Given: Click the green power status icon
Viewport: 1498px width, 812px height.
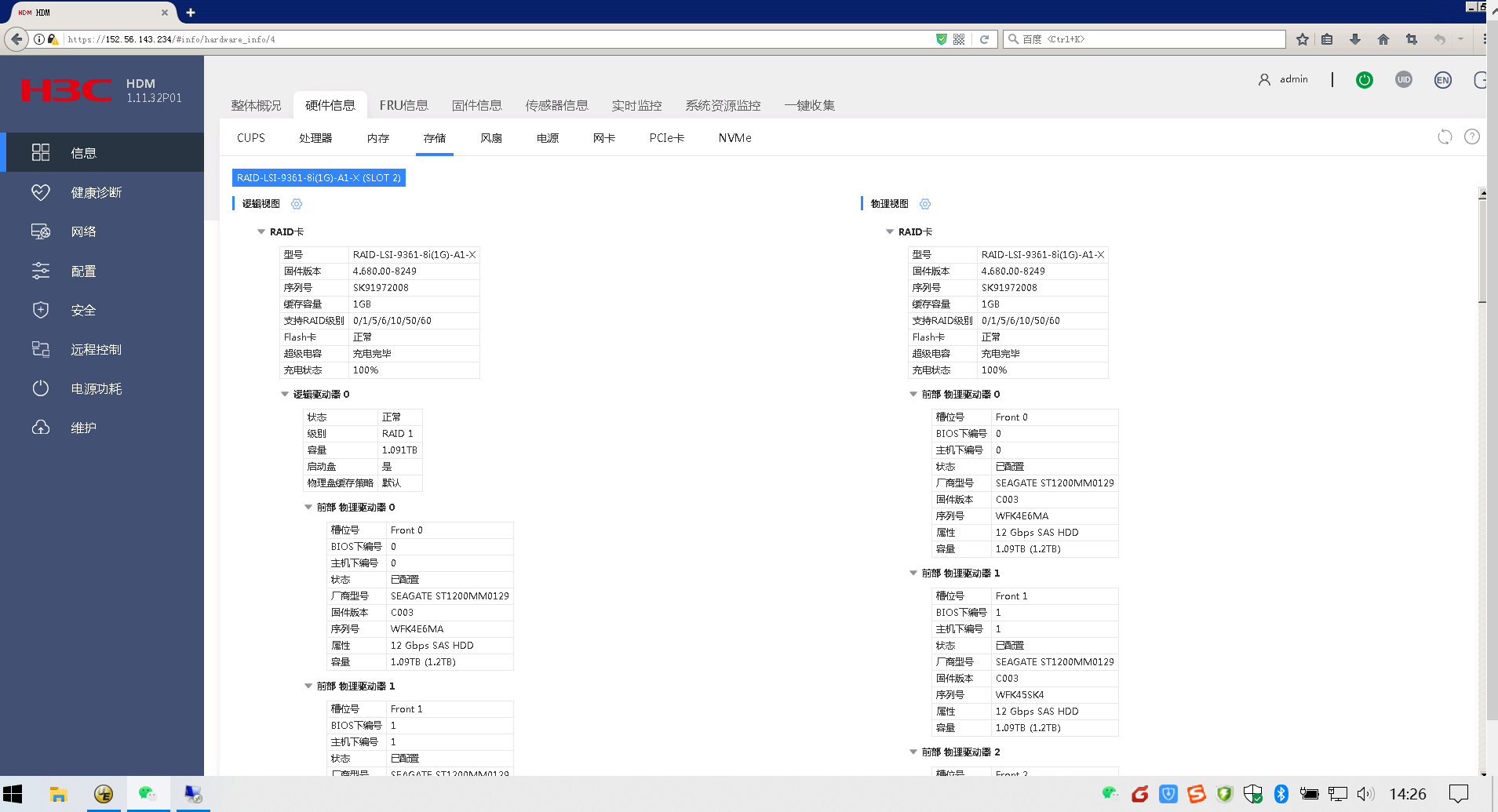Looking at the screenshot, I should [x=1365, y=80].
